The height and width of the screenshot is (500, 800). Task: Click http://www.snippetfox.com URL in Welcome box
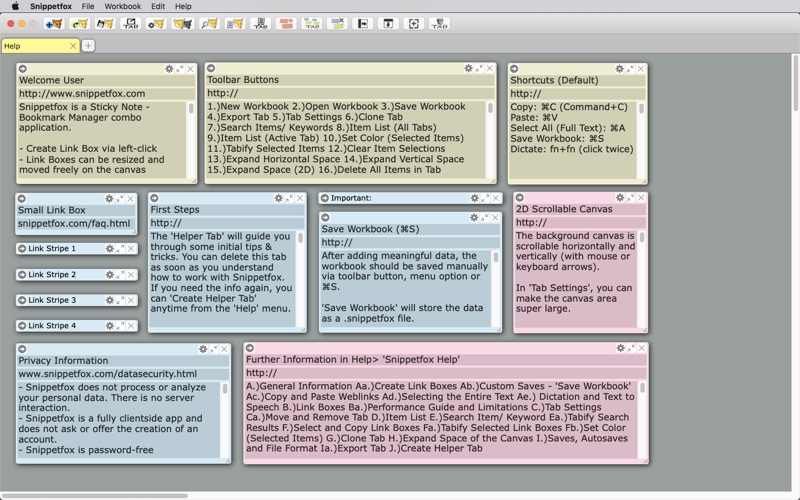pos(107,94)
